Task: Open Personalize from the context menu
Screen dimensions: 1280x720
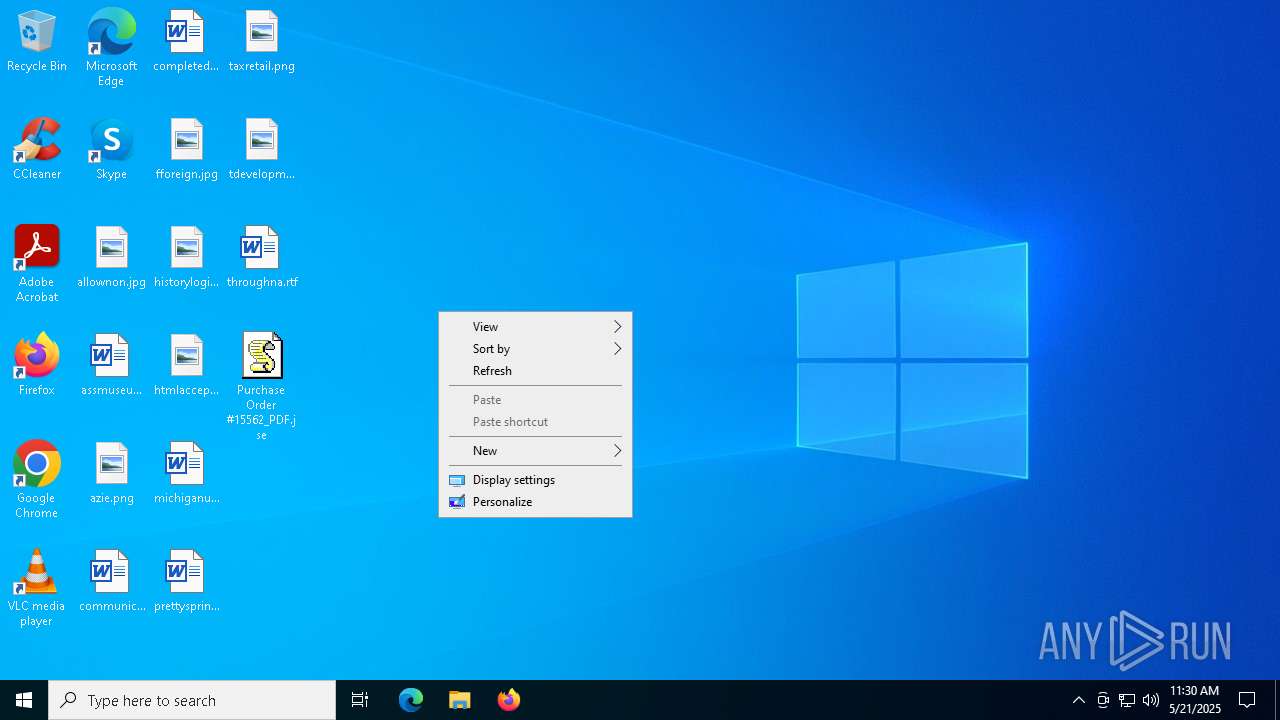Action: click(535, 502)
